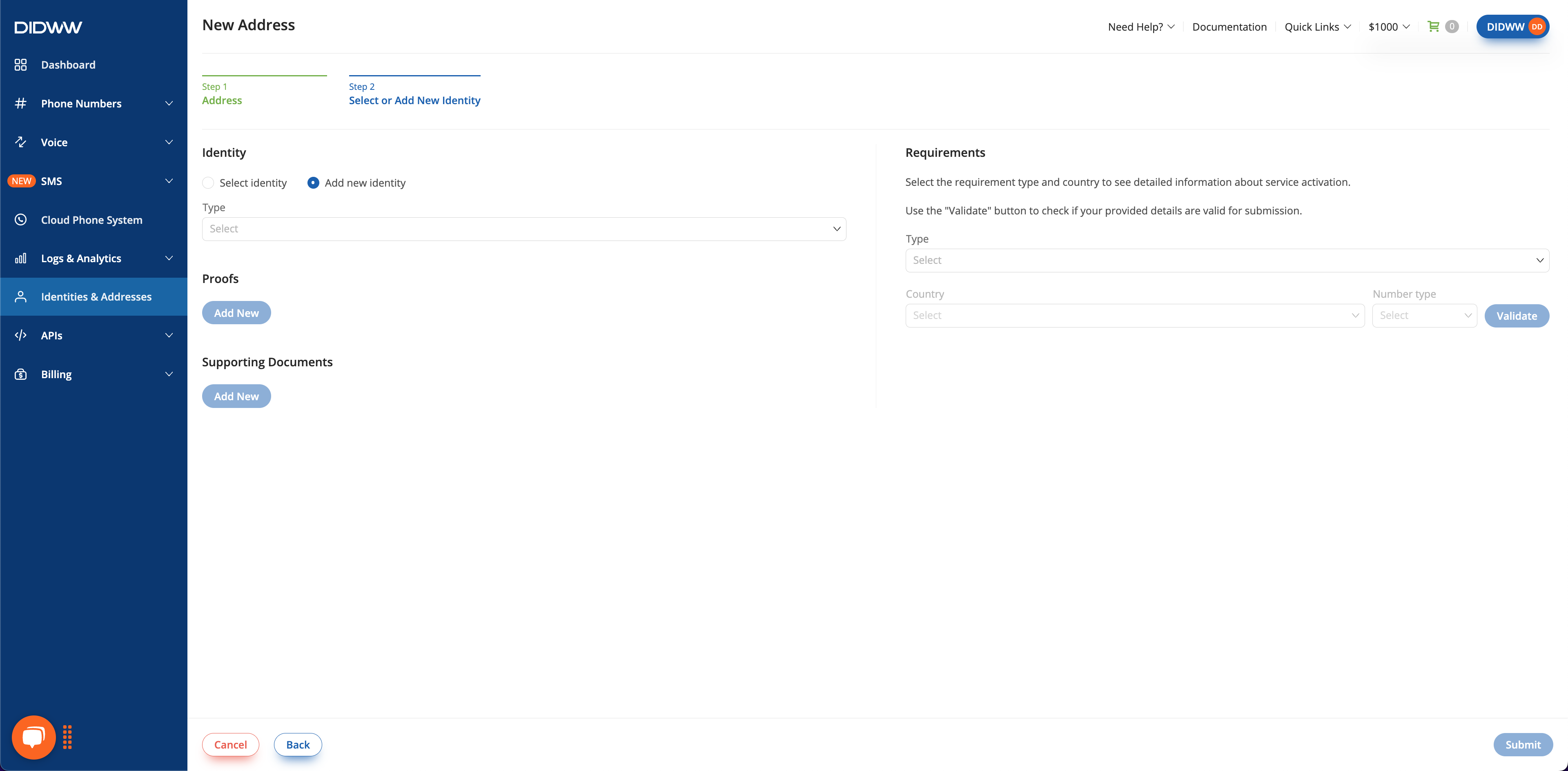Expand the SMS menu chevron
Screen dimensions: 1568x771
tap(169, 181)
